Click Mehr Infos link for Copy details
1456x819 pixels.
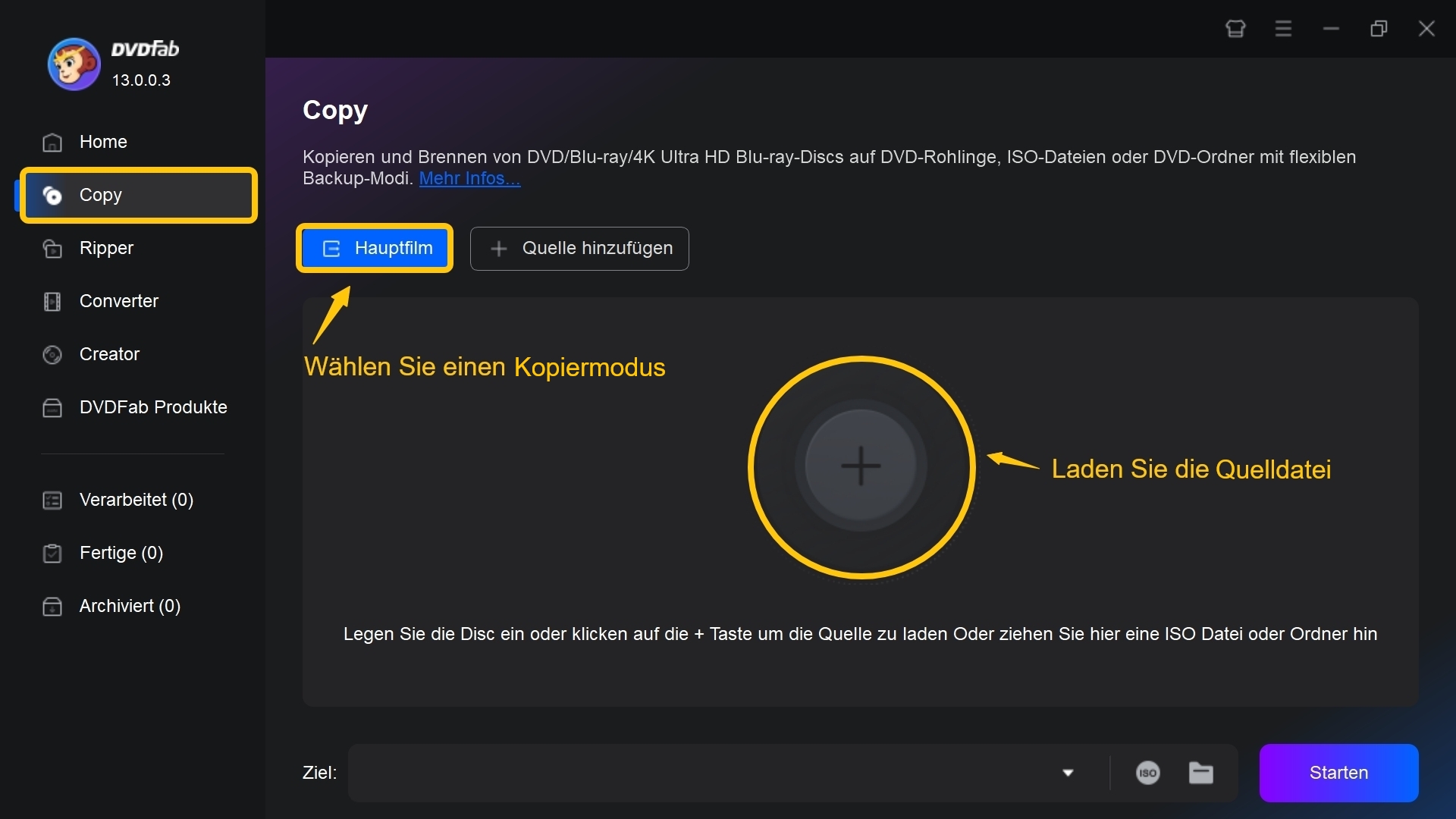click(467, 178)
